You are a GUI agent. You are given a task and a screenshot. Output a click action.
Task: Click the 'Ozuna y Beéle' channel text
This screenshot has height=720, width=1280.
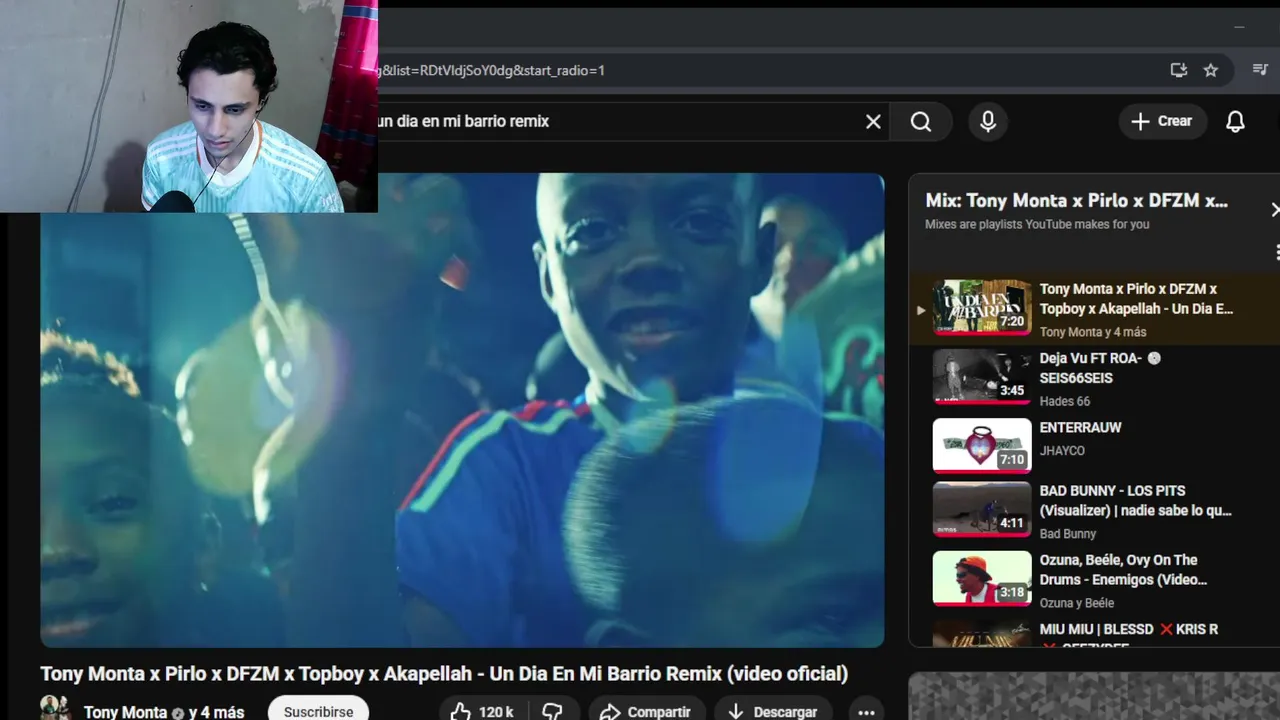(1076, 603)
